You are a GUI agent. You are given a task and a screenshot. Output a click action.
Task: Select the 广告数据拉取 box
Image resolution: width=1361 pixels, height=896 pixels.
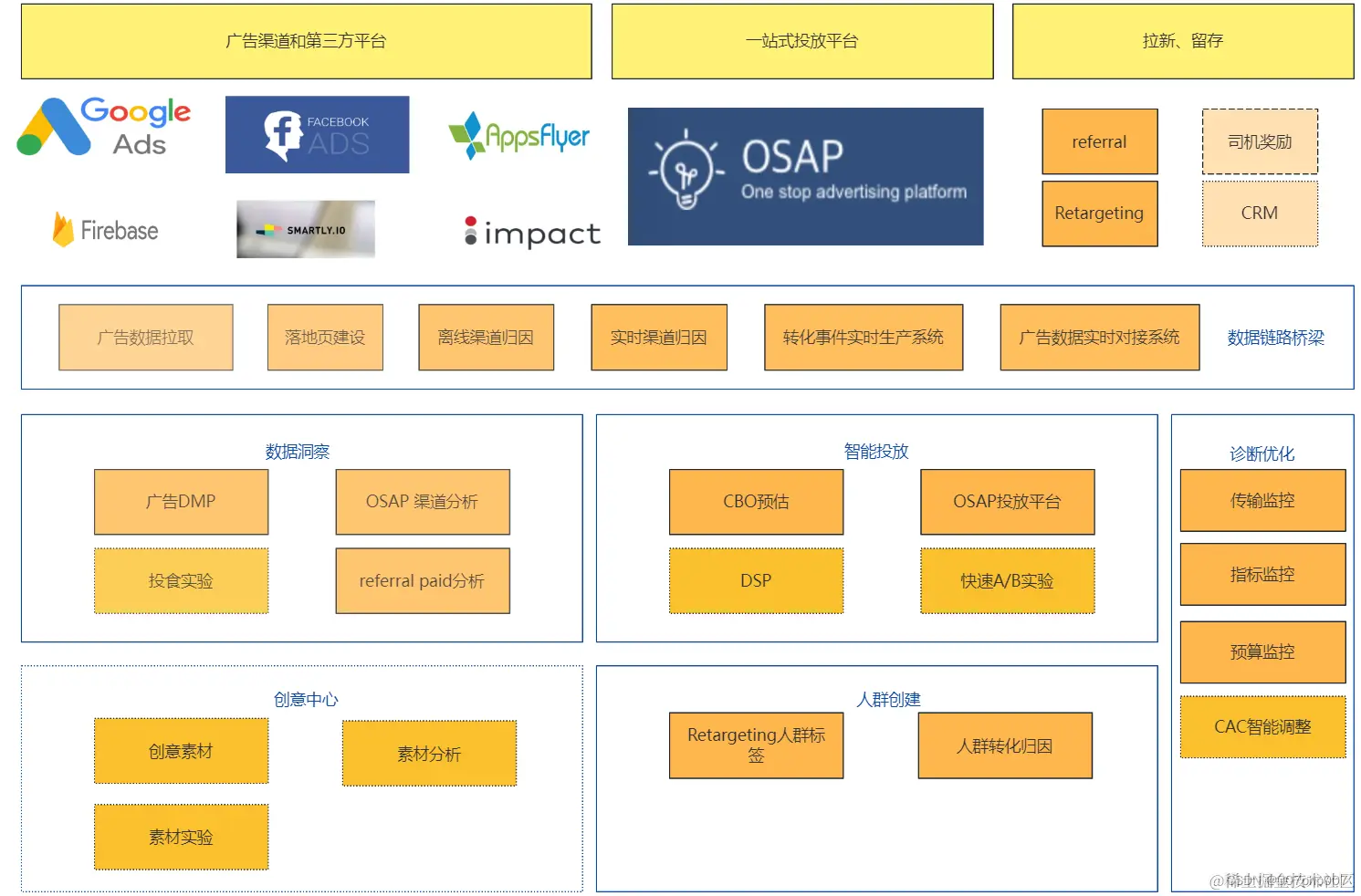point(146,338)
